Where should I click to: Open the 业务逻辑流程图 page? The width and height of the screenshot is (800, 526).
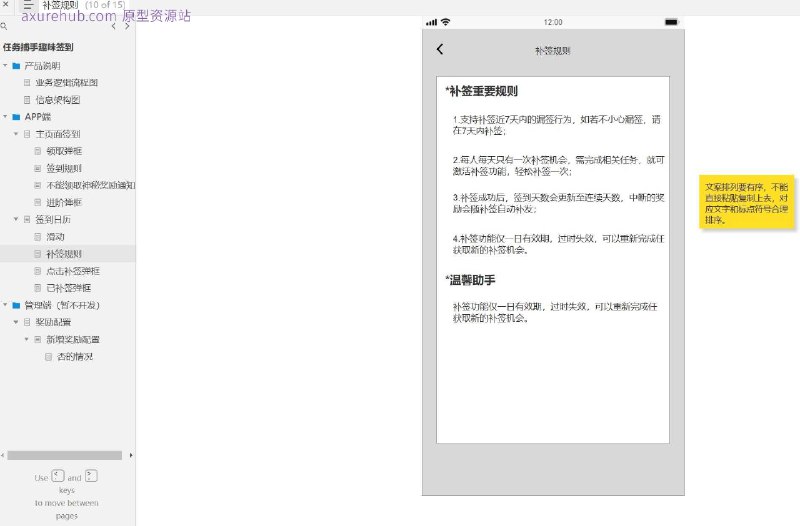(66, 83)
